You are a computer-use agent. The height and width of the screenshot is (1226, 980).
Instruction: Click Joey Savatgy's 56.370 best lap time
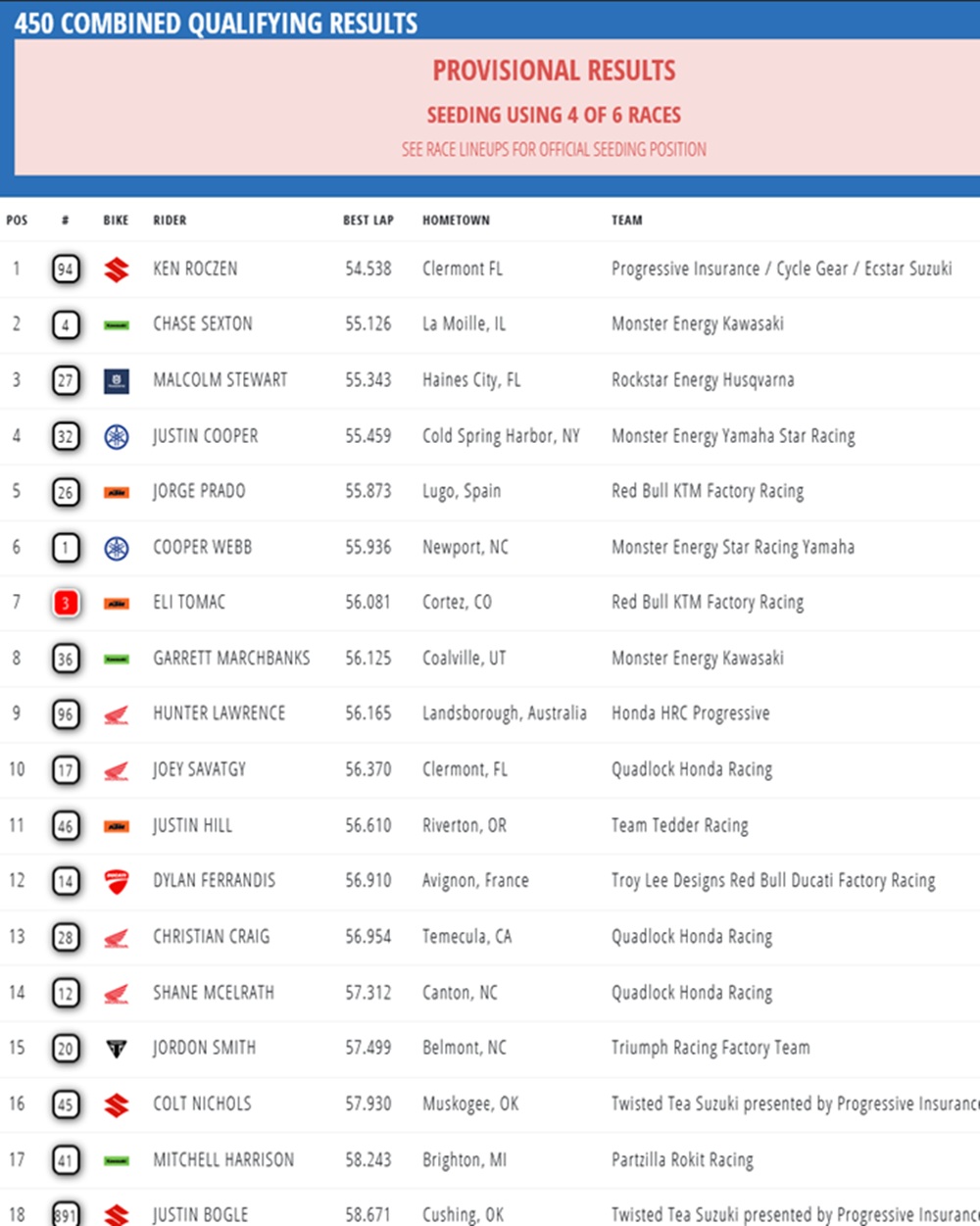pos(367,770)
